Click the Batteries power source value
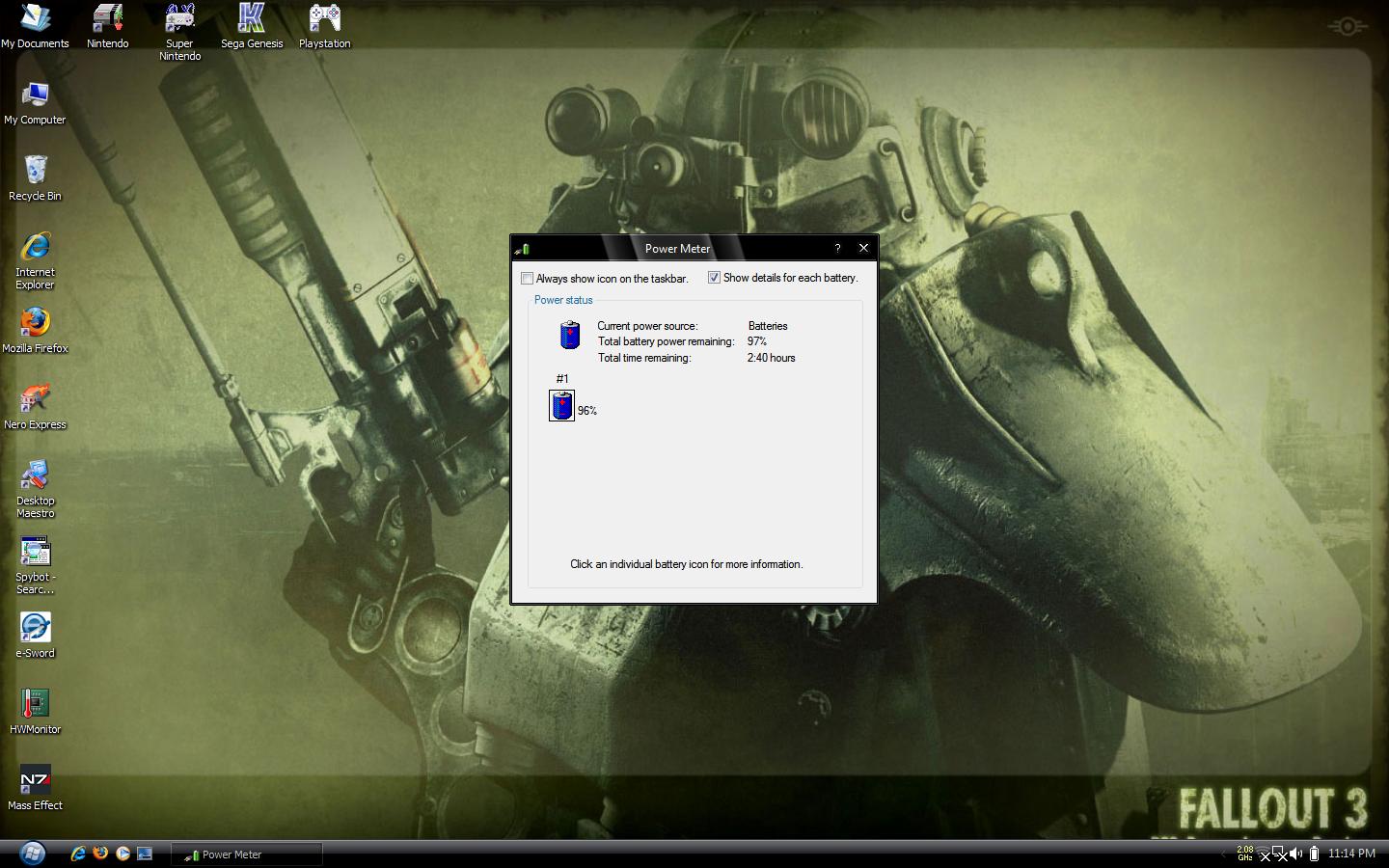The height and width of the screenshot is (868, 1389). click(x=768, y=326)
